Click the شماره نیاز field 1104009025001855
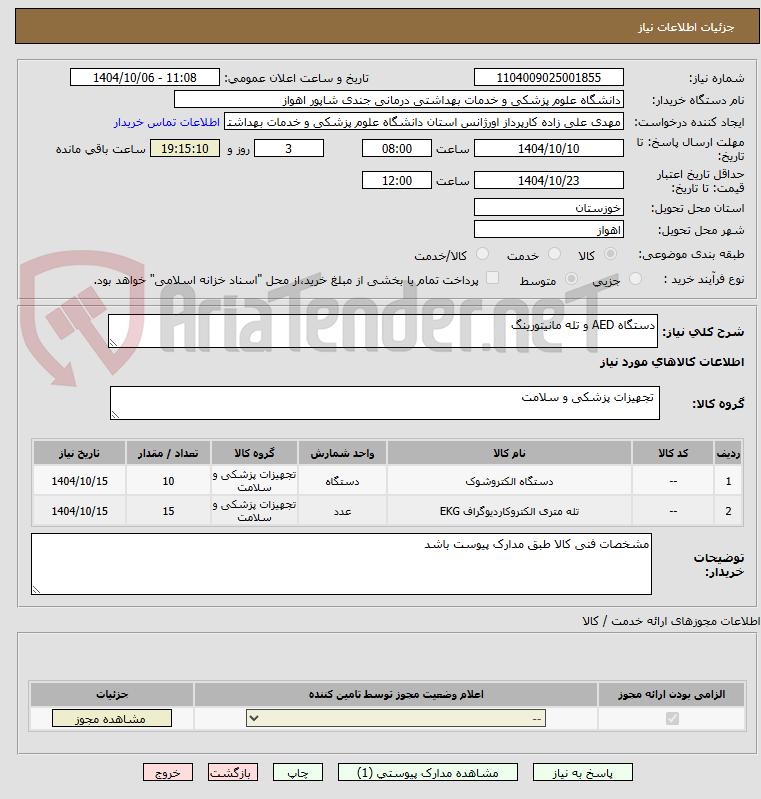This screenshot has width=761, height=799. coord(548,77)
